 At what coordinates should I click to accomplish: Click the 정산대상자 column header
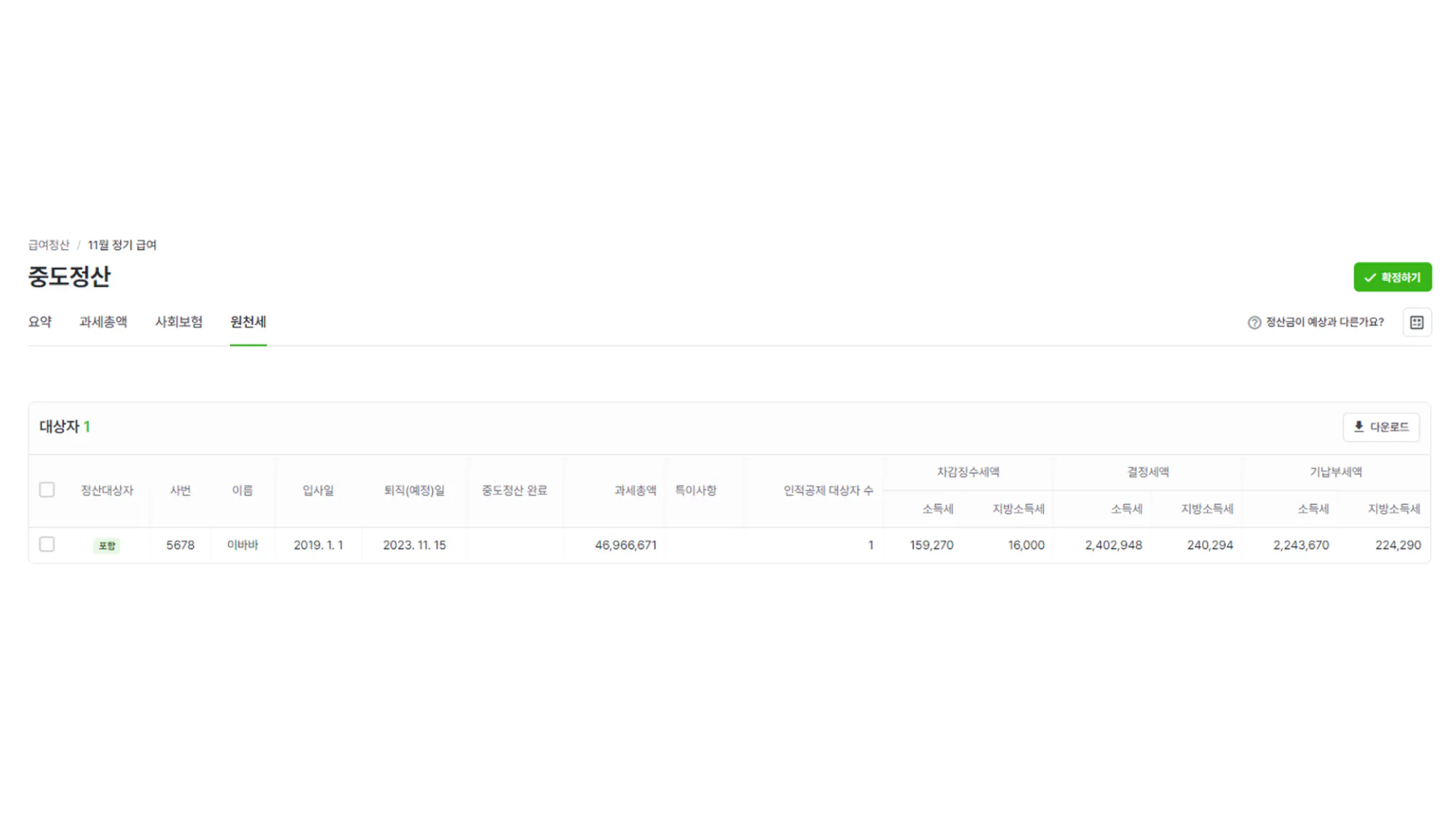click(107, 491)
